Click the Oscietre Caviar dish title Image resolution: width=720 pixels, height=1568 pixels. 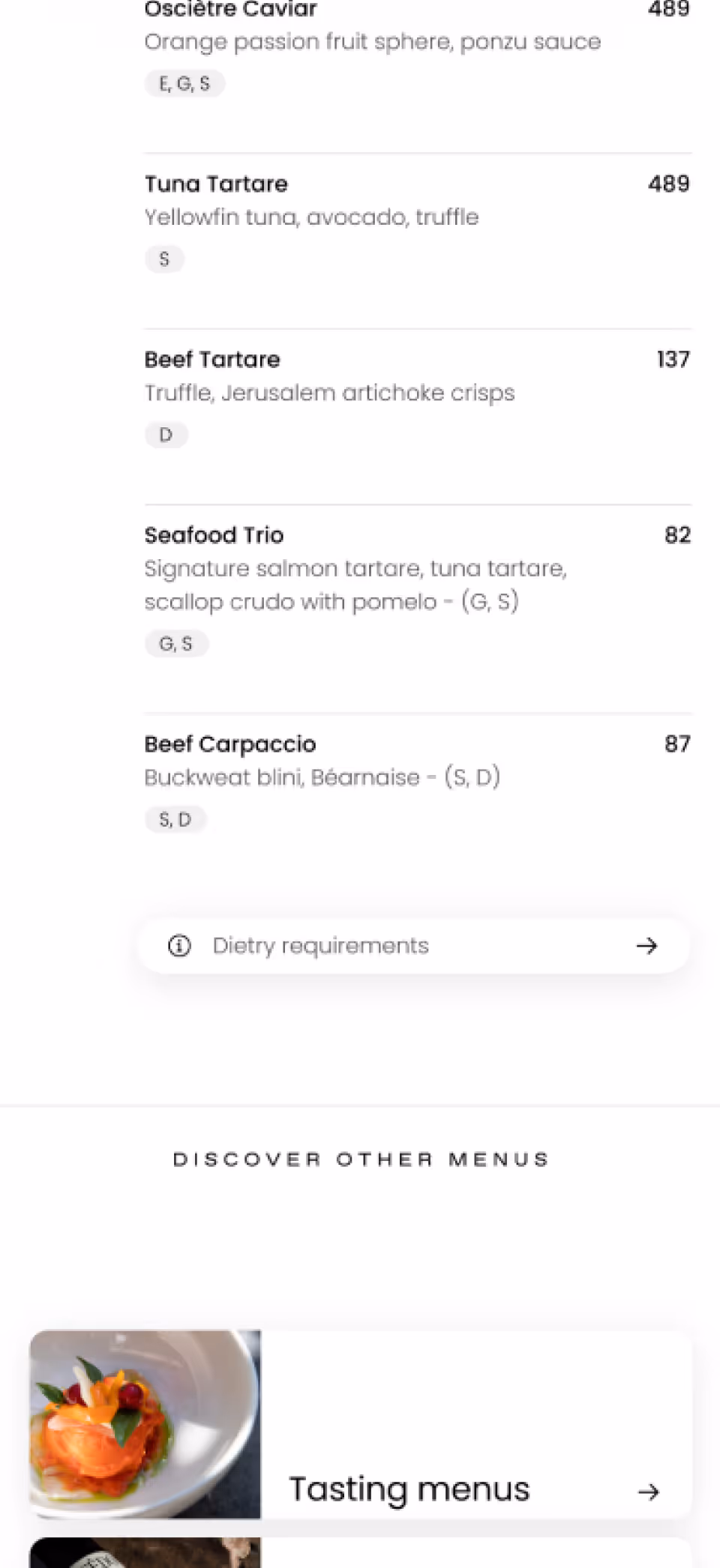pos(231,10)
